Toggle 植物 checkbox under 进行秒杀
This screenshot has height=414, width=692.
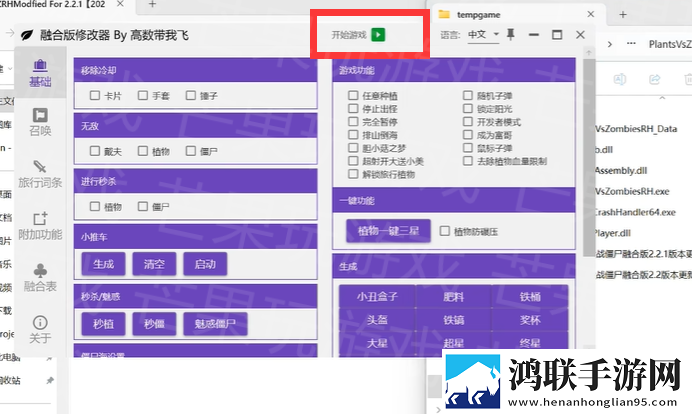(94, 206)
